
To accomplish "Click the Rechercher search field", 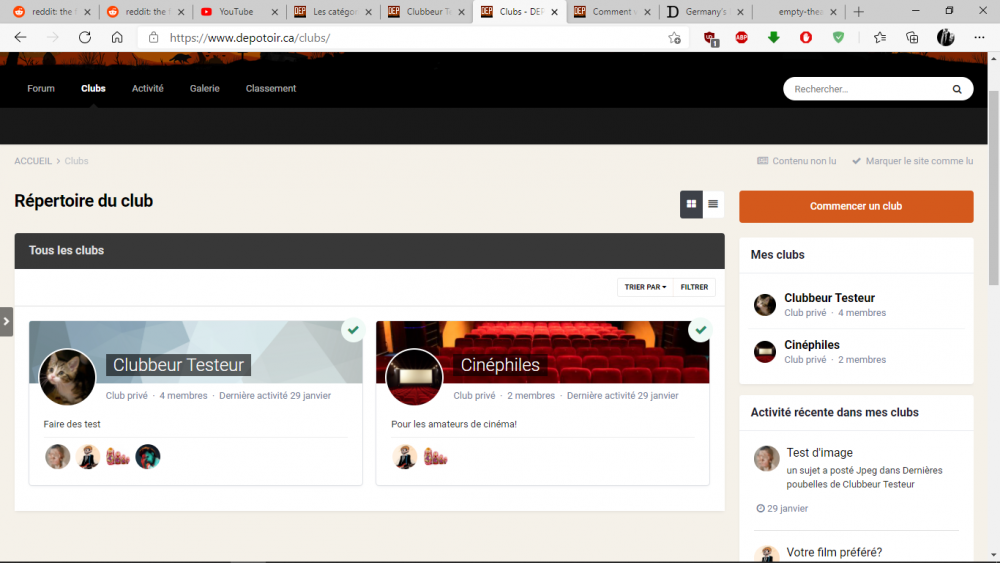I will click(865, 89).
